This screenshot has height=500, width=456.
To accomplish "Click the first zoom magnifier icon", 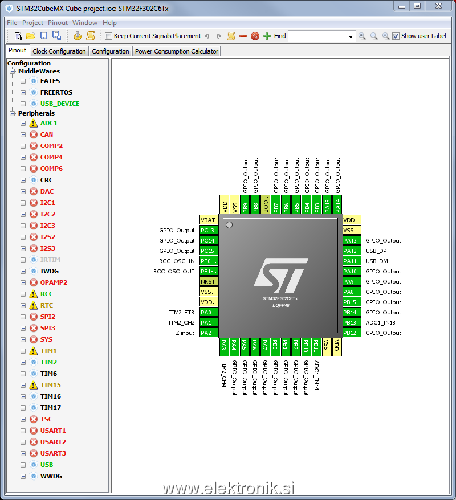I will (x=362, y=36).
